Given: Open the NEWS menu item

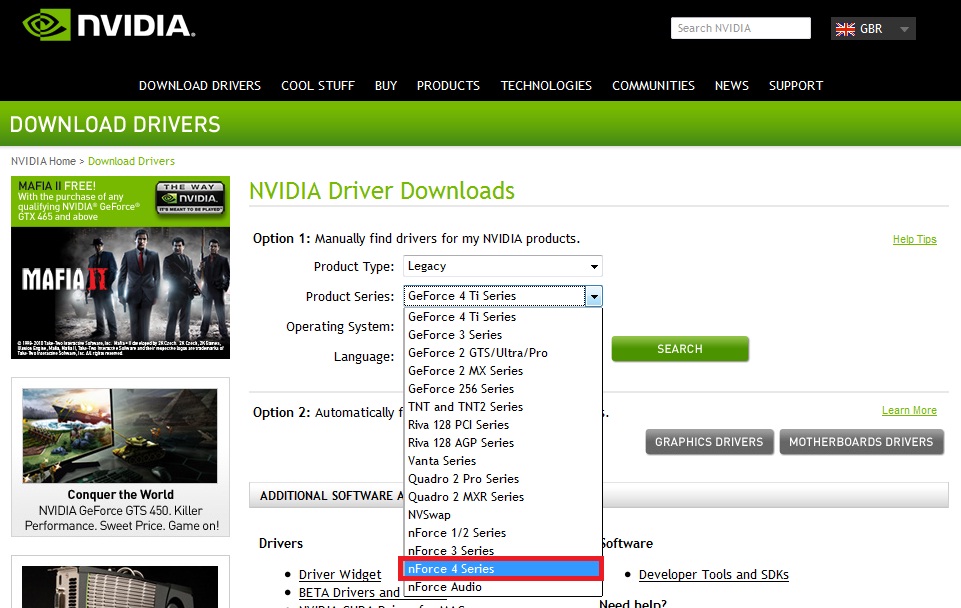Looking at the screenshot, I should click(x=732, y=86).
